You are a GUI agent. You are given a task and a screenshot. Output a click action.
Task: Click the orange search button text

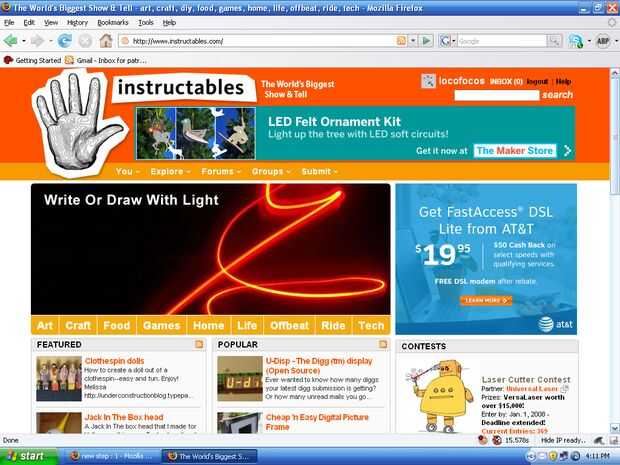click(x=558, y=95)
